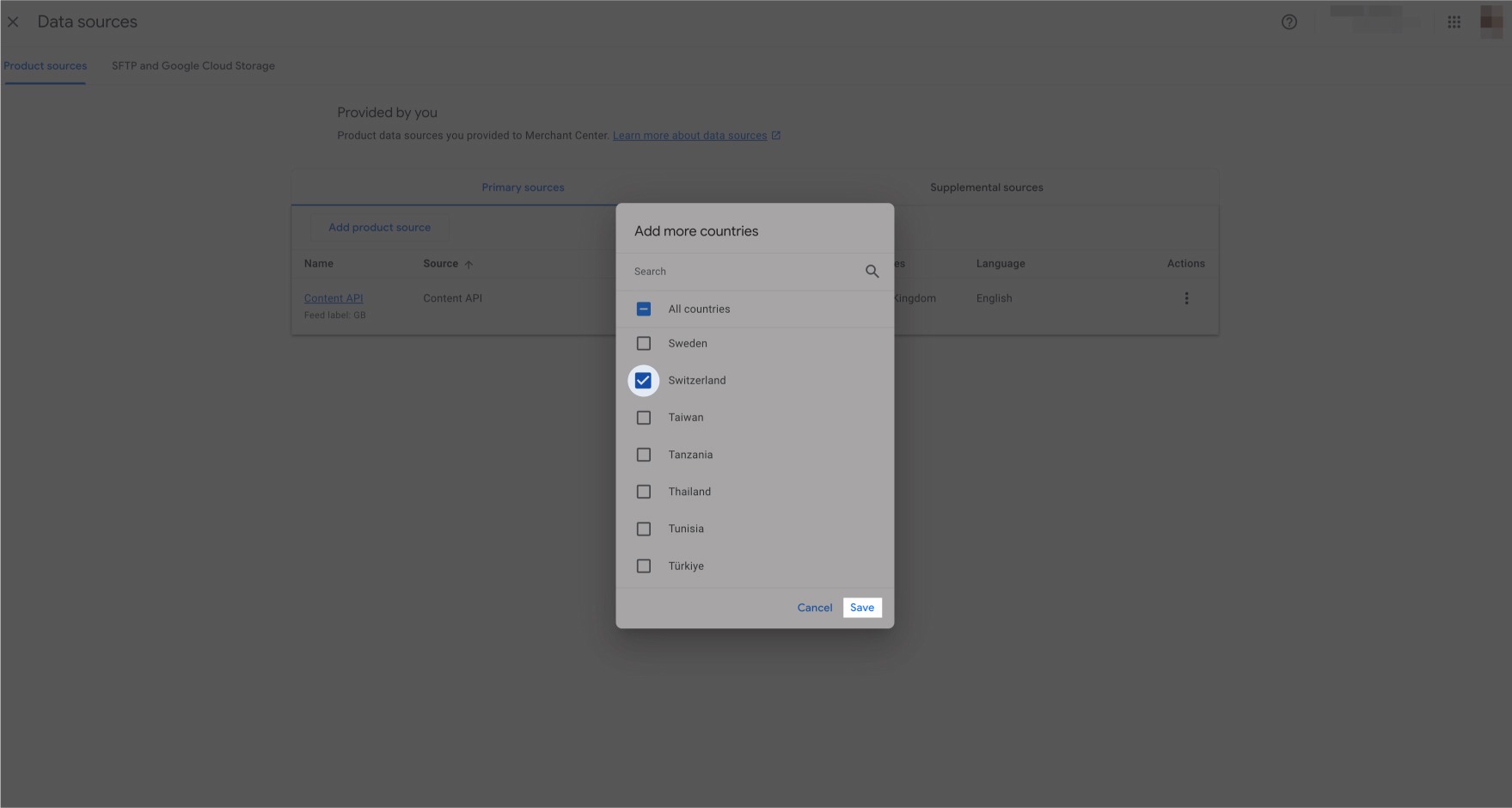
Task: Click the Add product source button
Action: (379, 228)
